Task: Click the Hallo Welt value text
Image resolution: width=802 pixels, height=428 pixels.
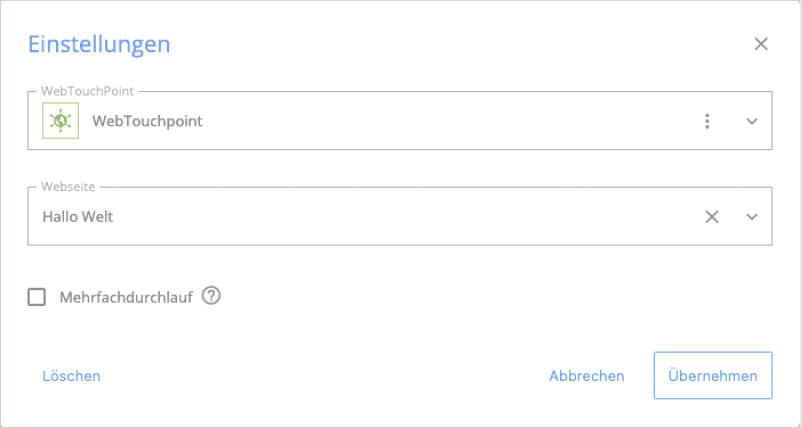Action: click(x=78, y=217)
